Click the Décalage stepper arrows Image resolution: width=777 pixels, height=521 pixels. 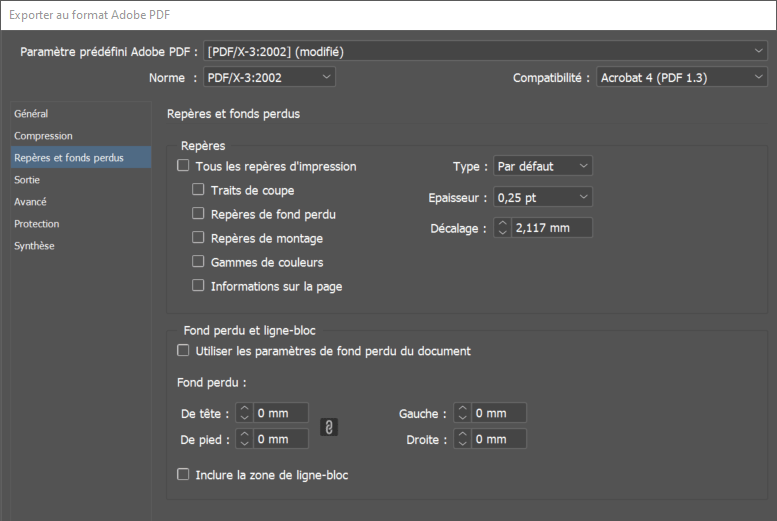(x=503, y=228)
